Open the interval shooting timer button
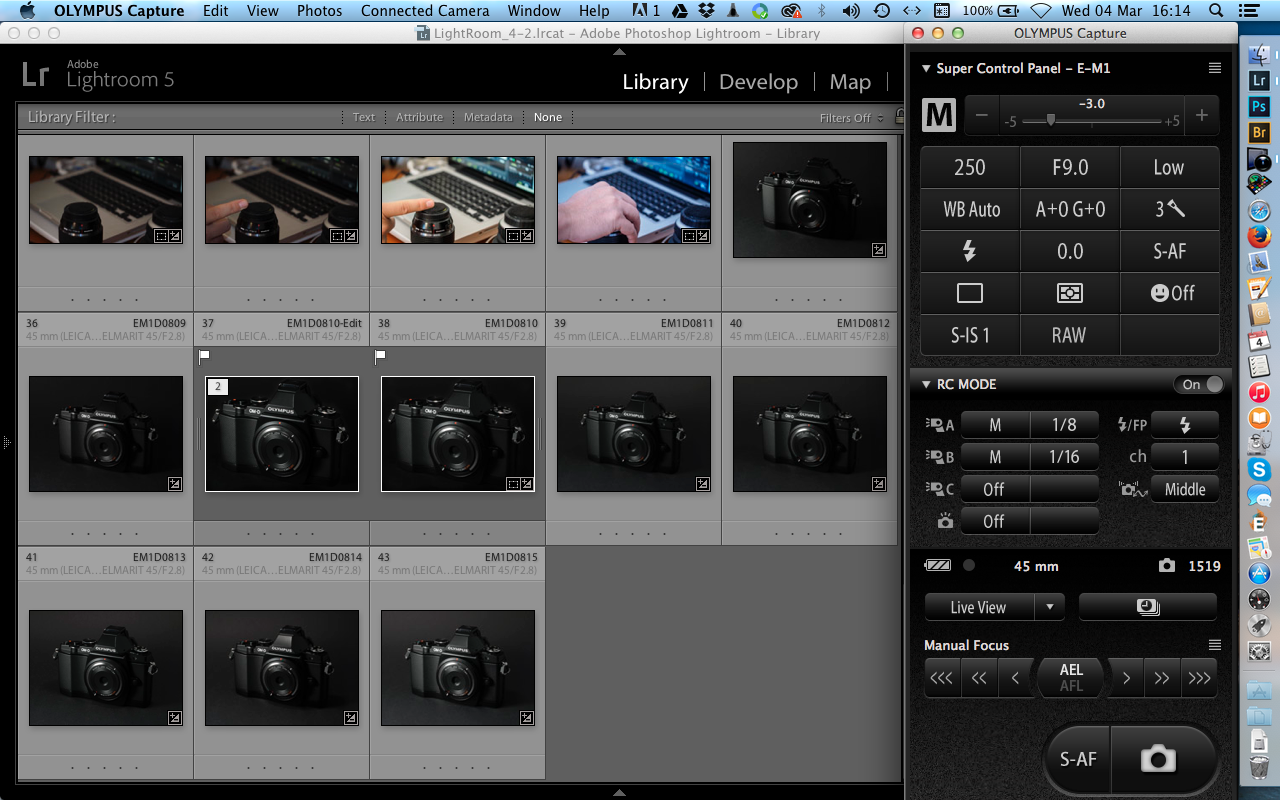The height and width of the screenshot is (800, 1280). (x=1148, y=607)
